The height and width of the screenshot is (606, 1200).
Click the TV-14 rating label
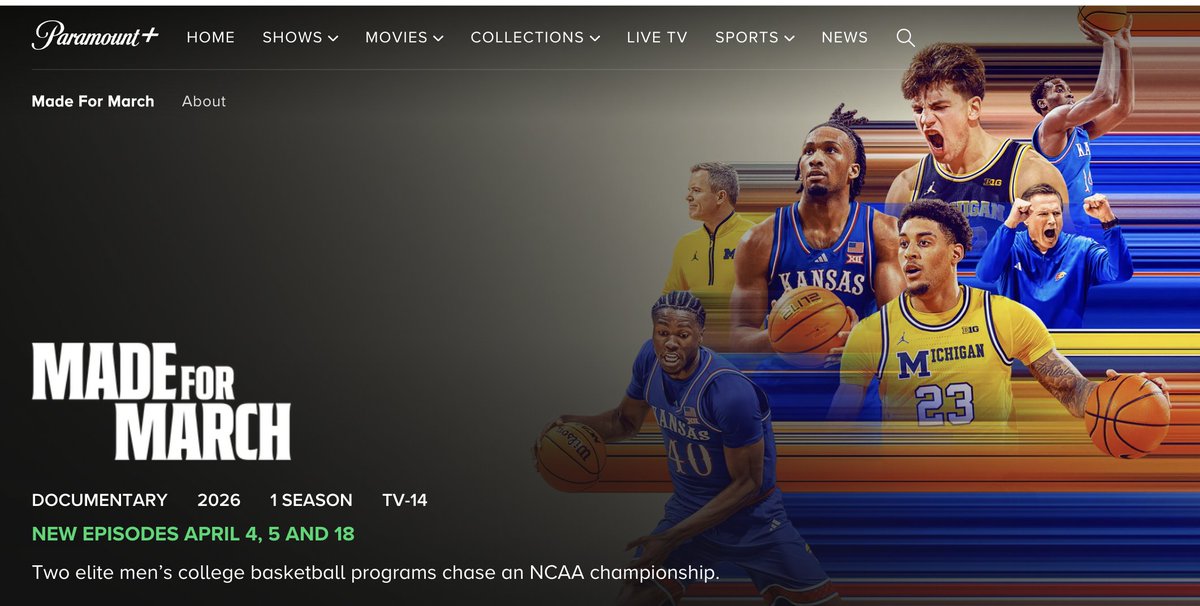point(405,500)
